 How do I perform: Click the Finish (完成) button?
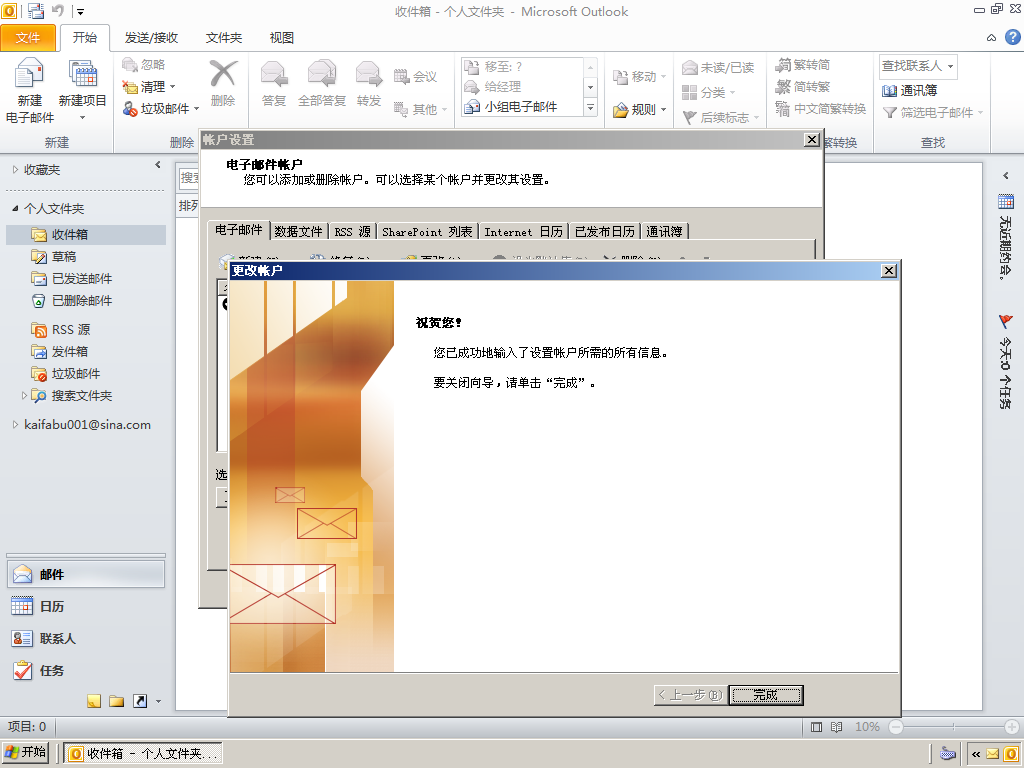click(765, 695)
